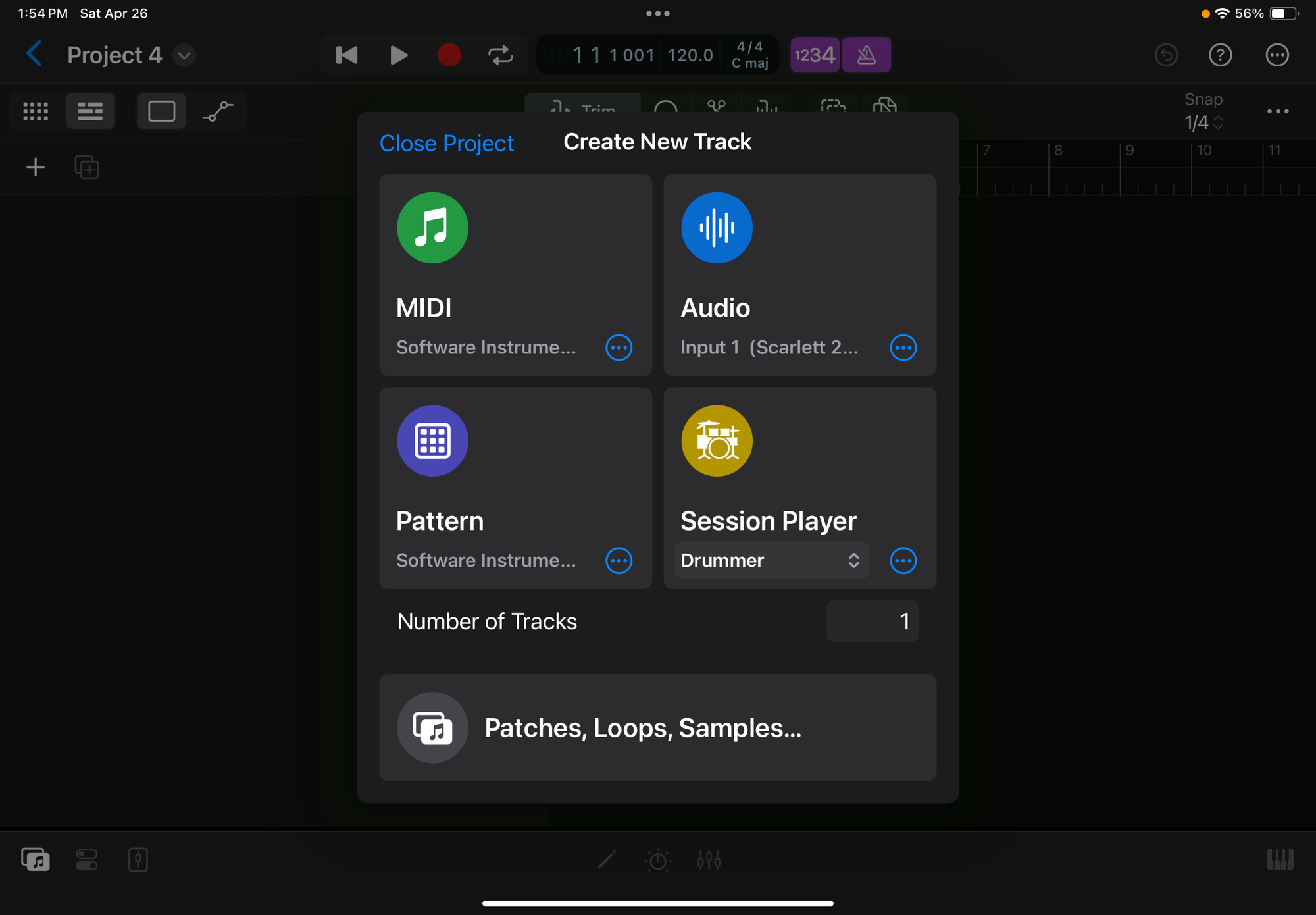Open Patches, Loops, Samples browser

pos(658,727)
